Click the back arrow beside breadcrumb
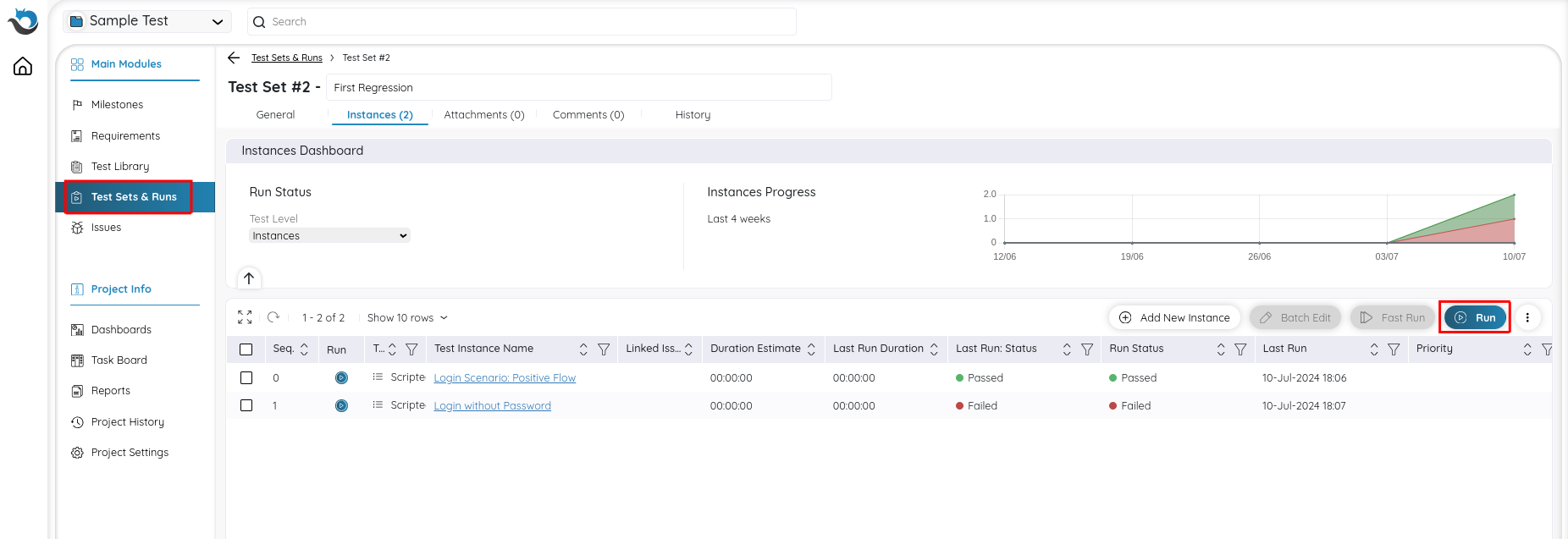The image size is (1568, 539). pos(234,58)
